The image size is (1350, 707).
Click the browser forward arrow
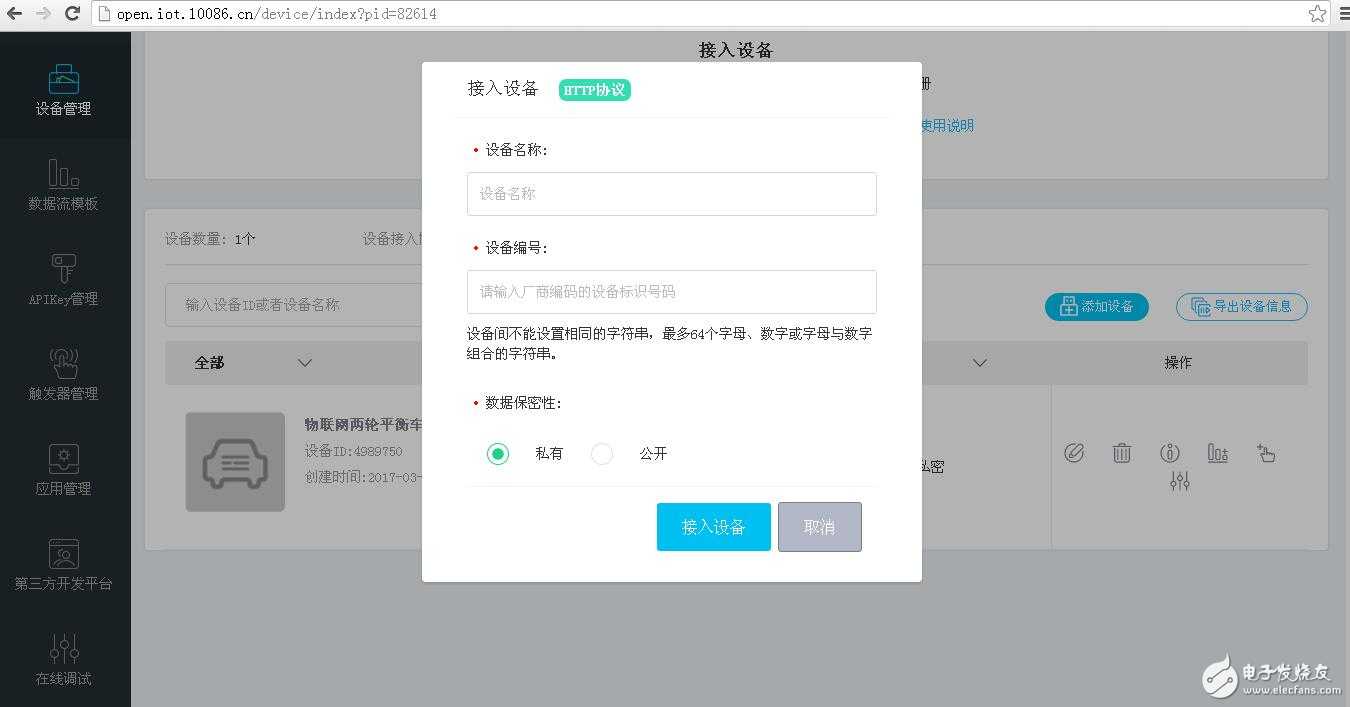[x=43, y=13]
